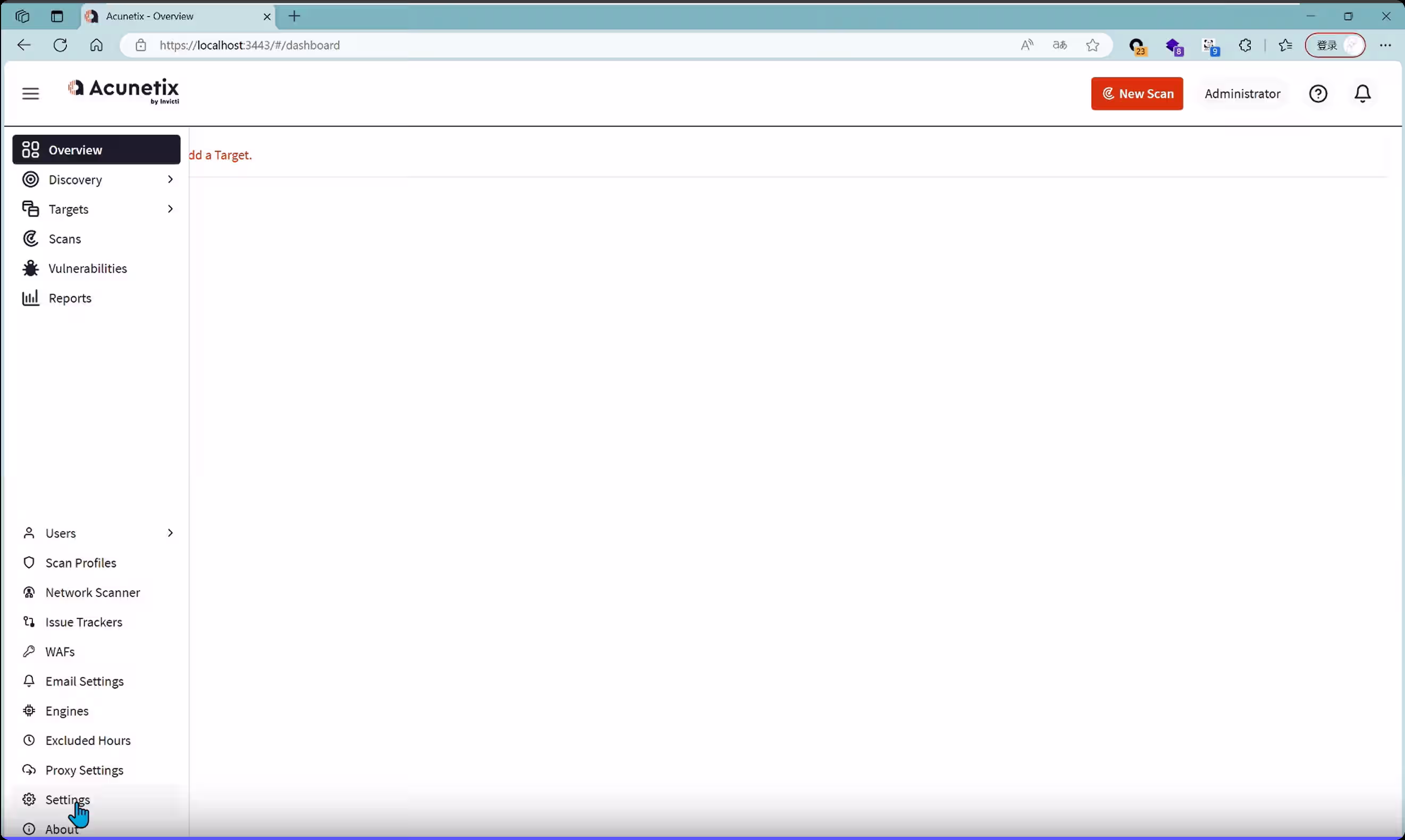
Task: Toggle the hamburger sidebar menu
Action: (30, 94)
